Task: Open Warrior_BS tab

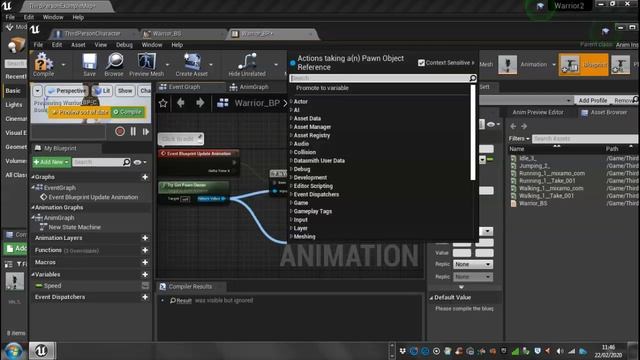Action: pyautogui.click(x=167, y=33)
